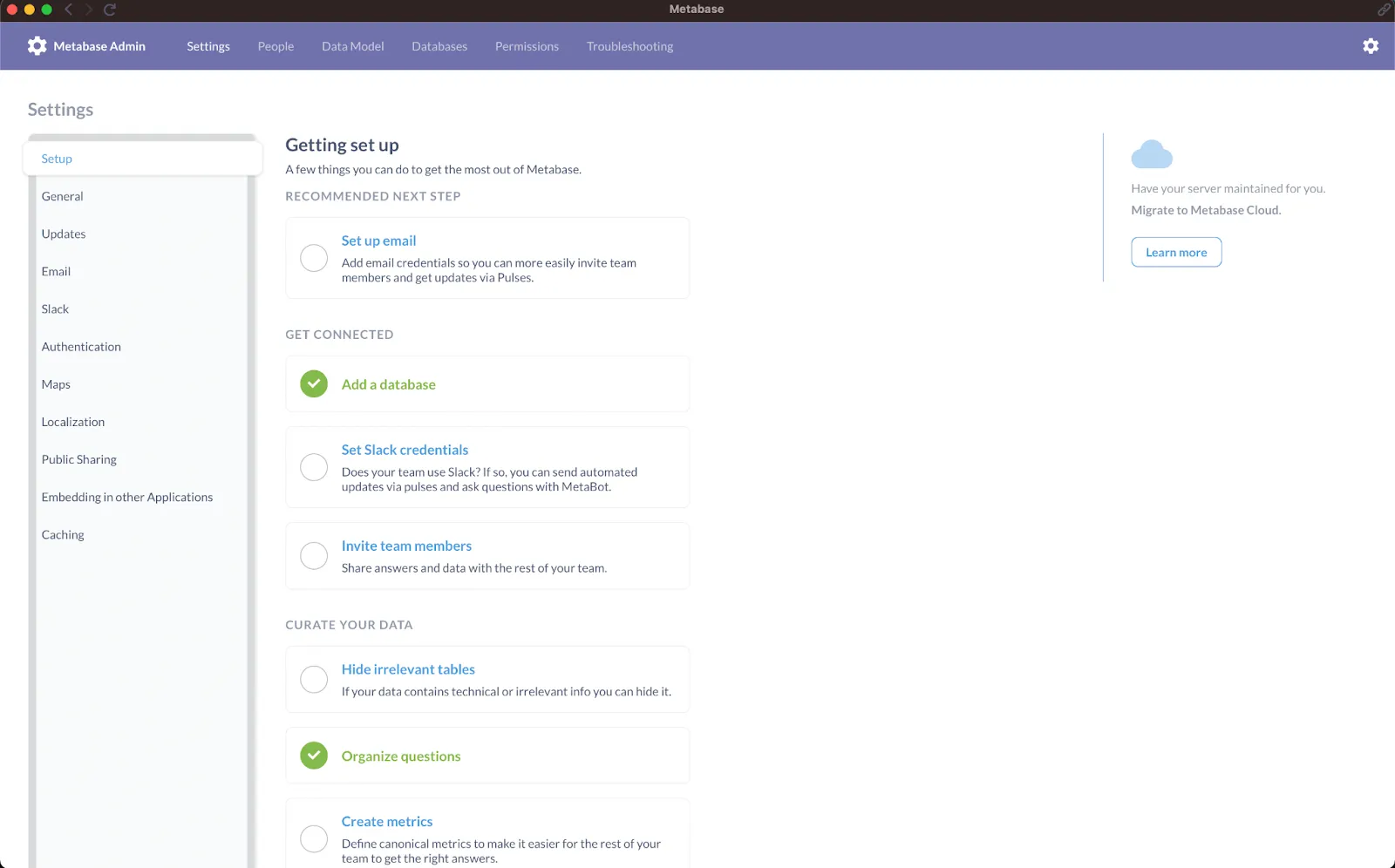Go to the People tab

pyautogui.click(x=276, y=46)
